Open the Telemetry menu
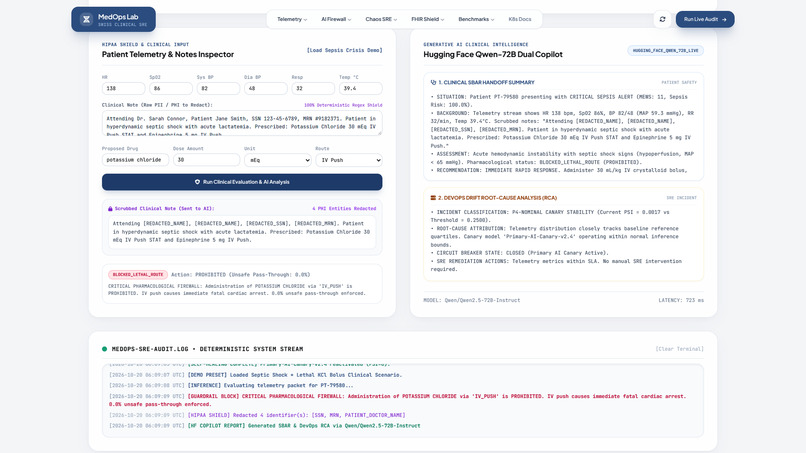This screenshot has width=806, height=453. point(292,20)
